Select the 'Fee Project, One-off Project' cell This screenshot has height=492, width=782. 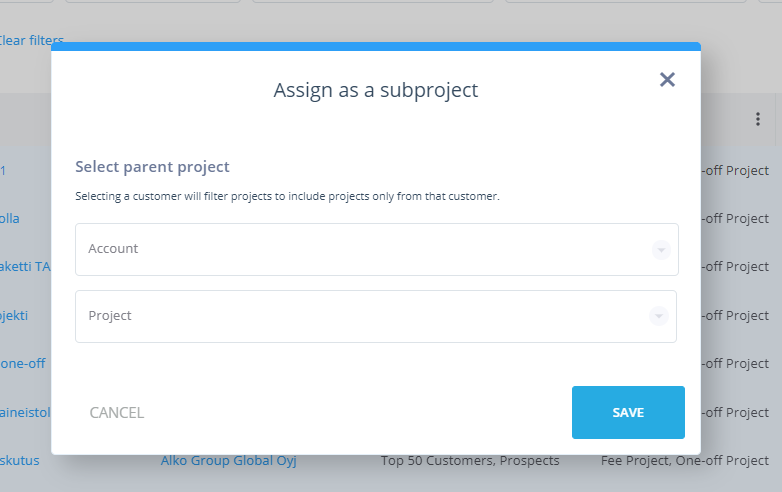pos(685,461)
